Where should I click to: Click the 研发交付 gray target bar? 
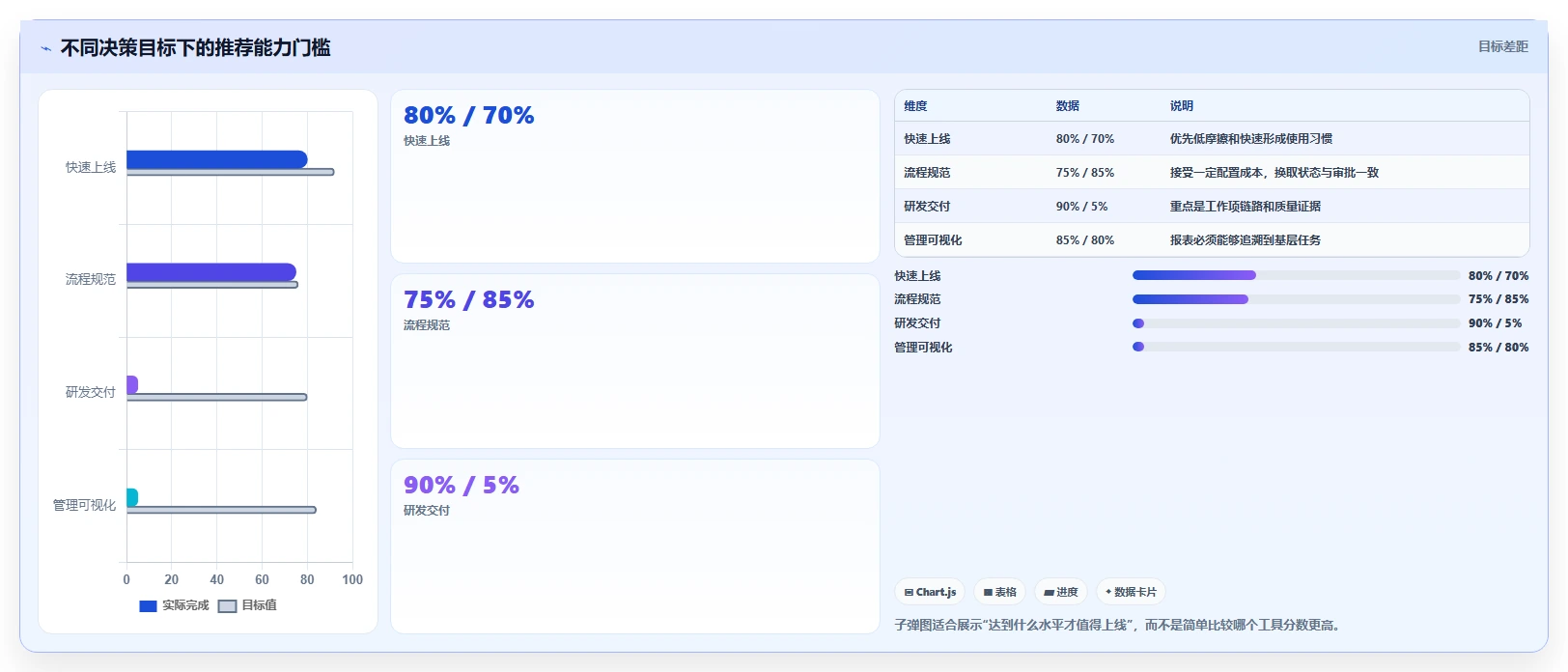pos(217,397)
